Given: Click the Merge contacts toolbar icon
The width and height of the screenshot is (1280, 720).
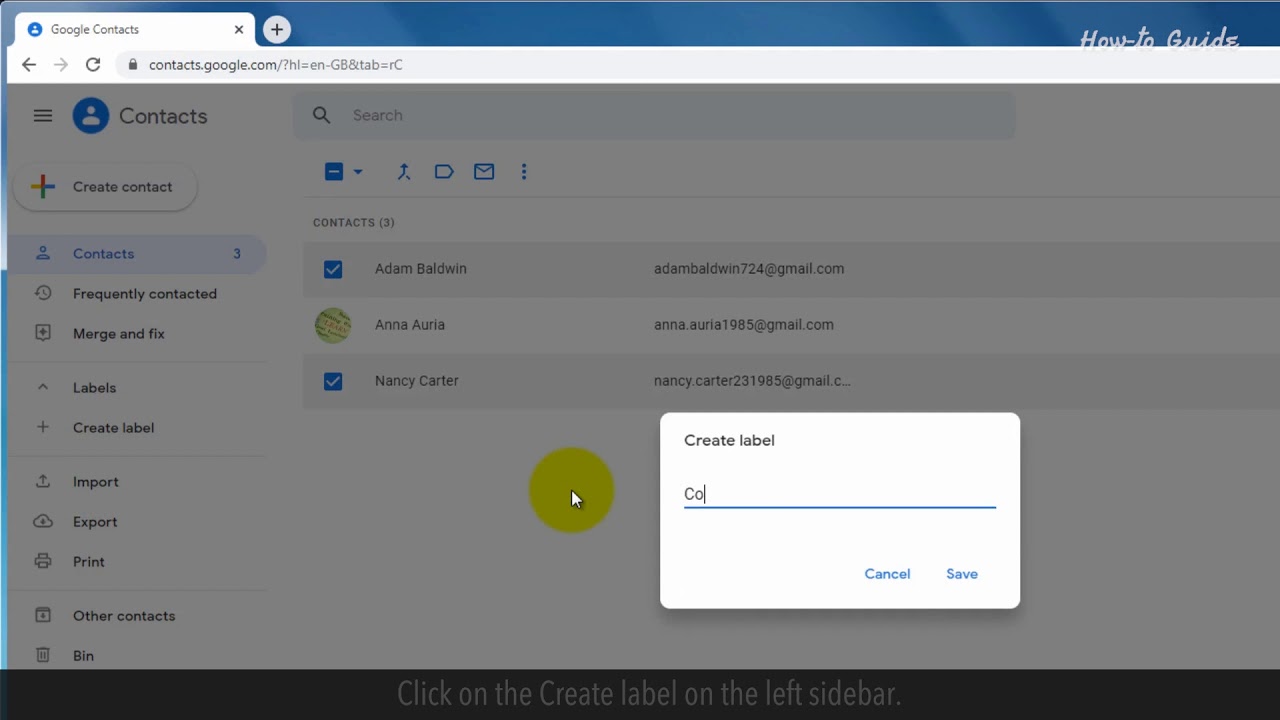Looking at the screenshot, I should 404,172.
